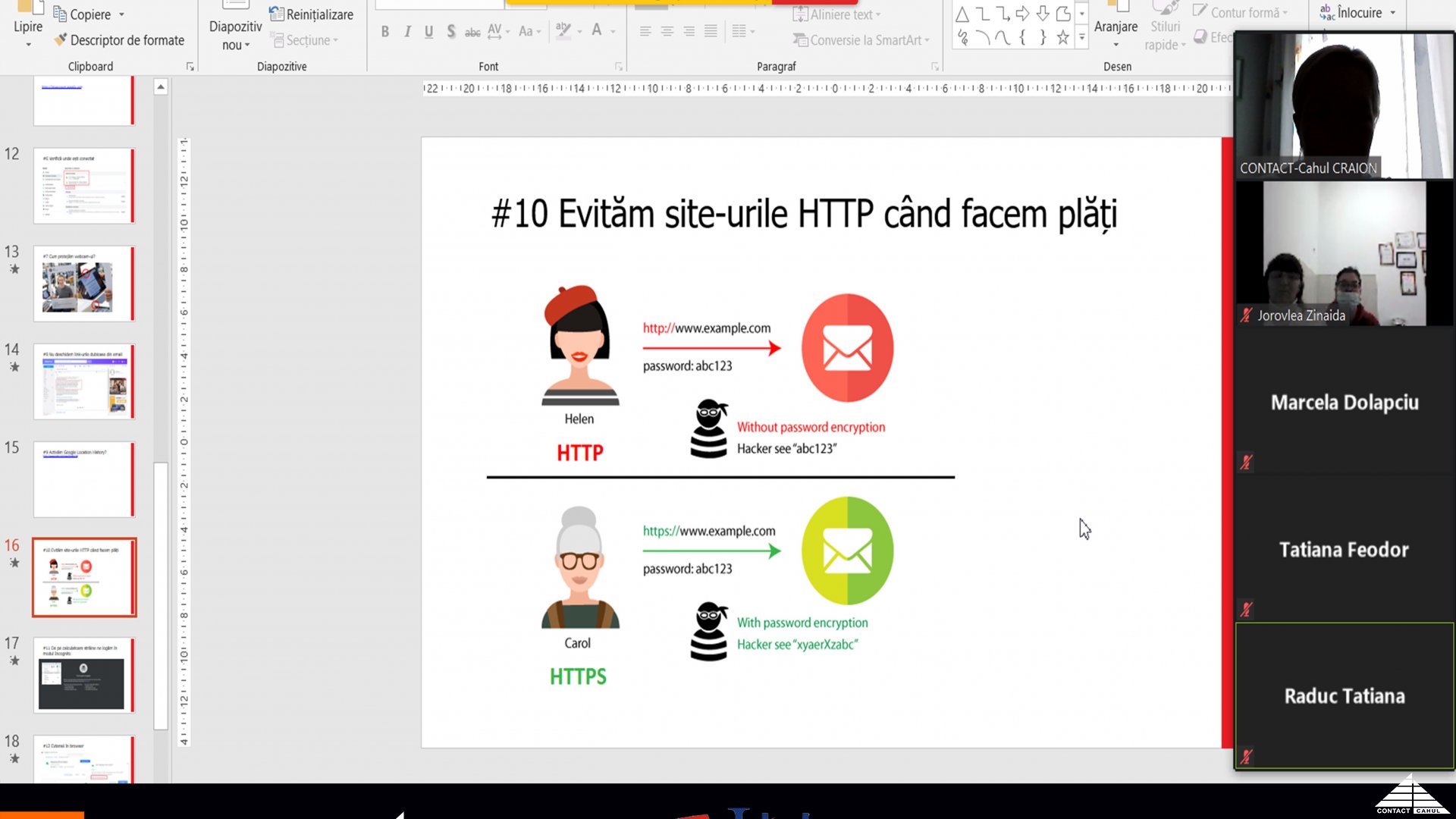This screenshot has width=1456, height=819.
Task: Open Înlocuire dropdown arrow
Action: tap(1393, 13)
